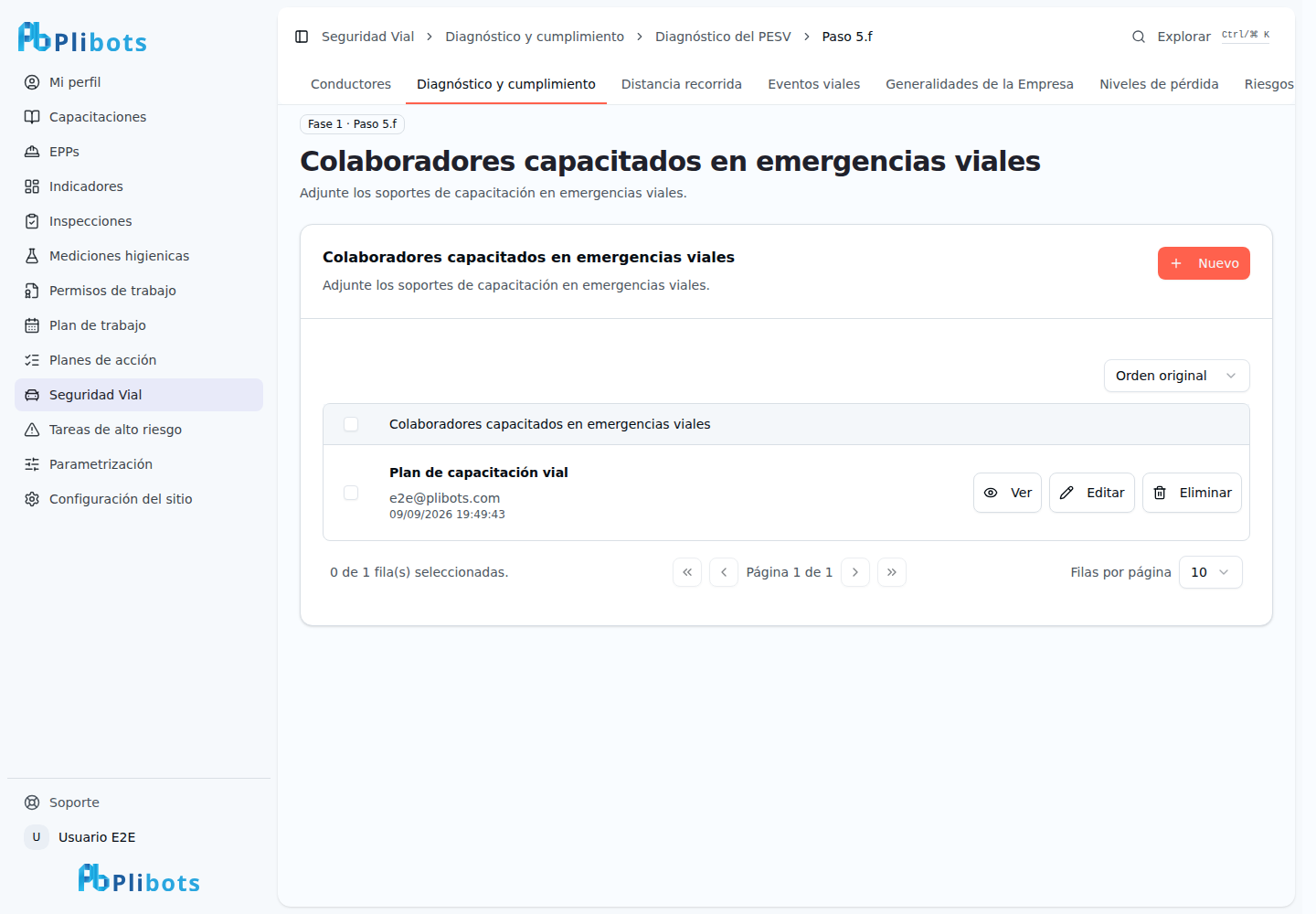Delete the record with Eliminar button
1316x914 pixels.
tap(1192, 493)
